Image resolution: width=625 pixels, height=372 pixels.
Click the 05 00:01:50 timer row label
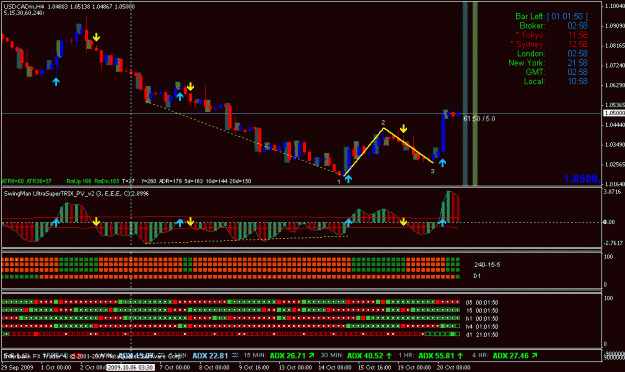tap(482, 303)
